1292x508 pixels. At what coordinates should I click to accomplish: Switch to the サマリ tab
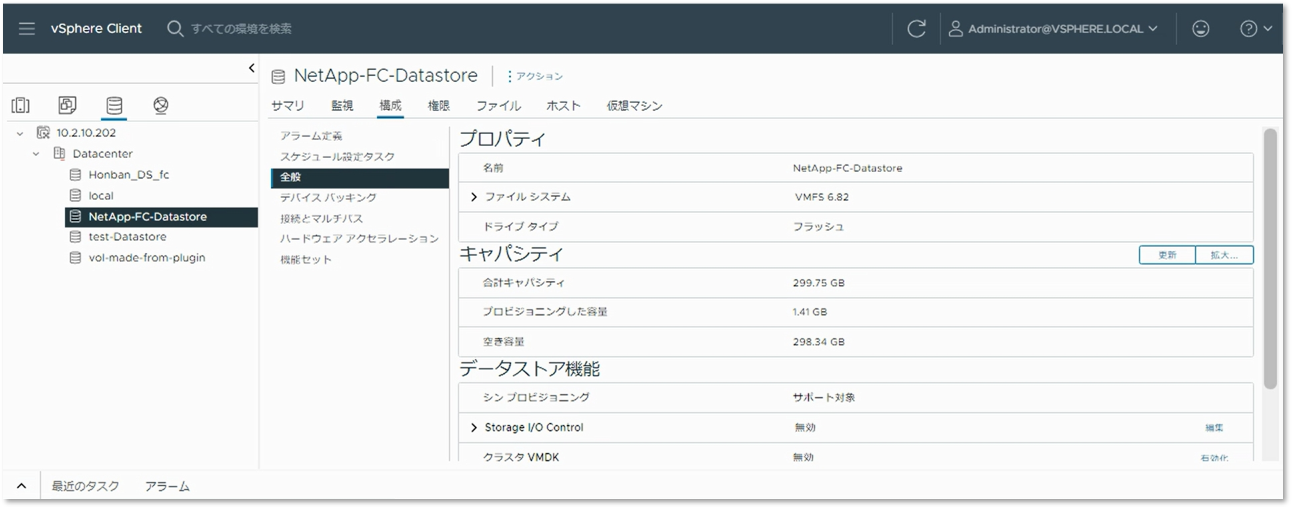(x=288, y=106)
